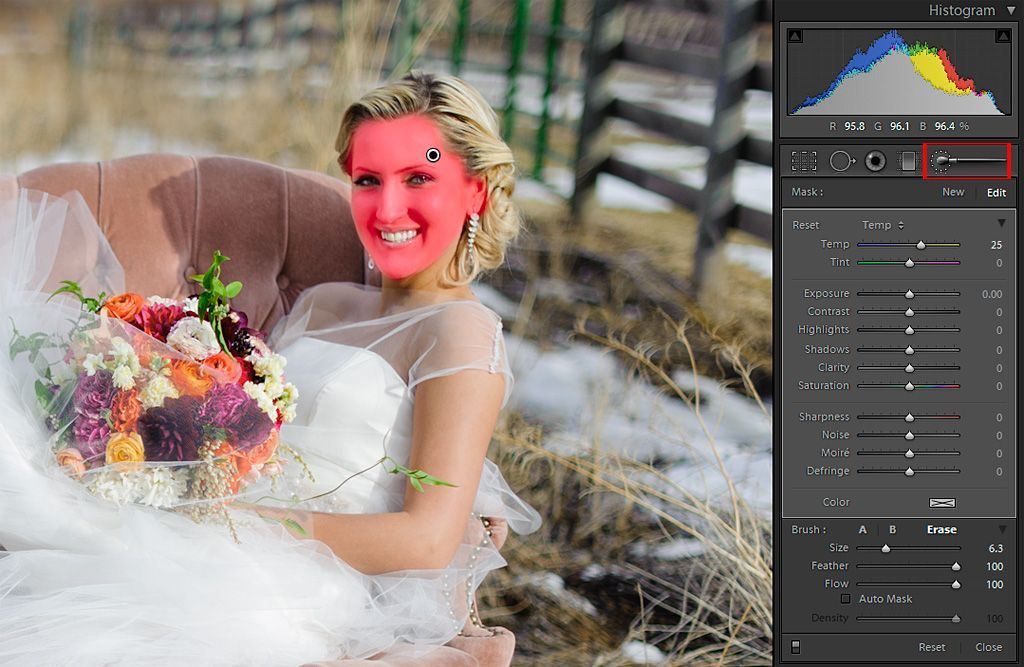Image resolution: width=1024 pixels, height=667 pixels.
Task: Open the Color swatch picker
Action: (942, 502)
